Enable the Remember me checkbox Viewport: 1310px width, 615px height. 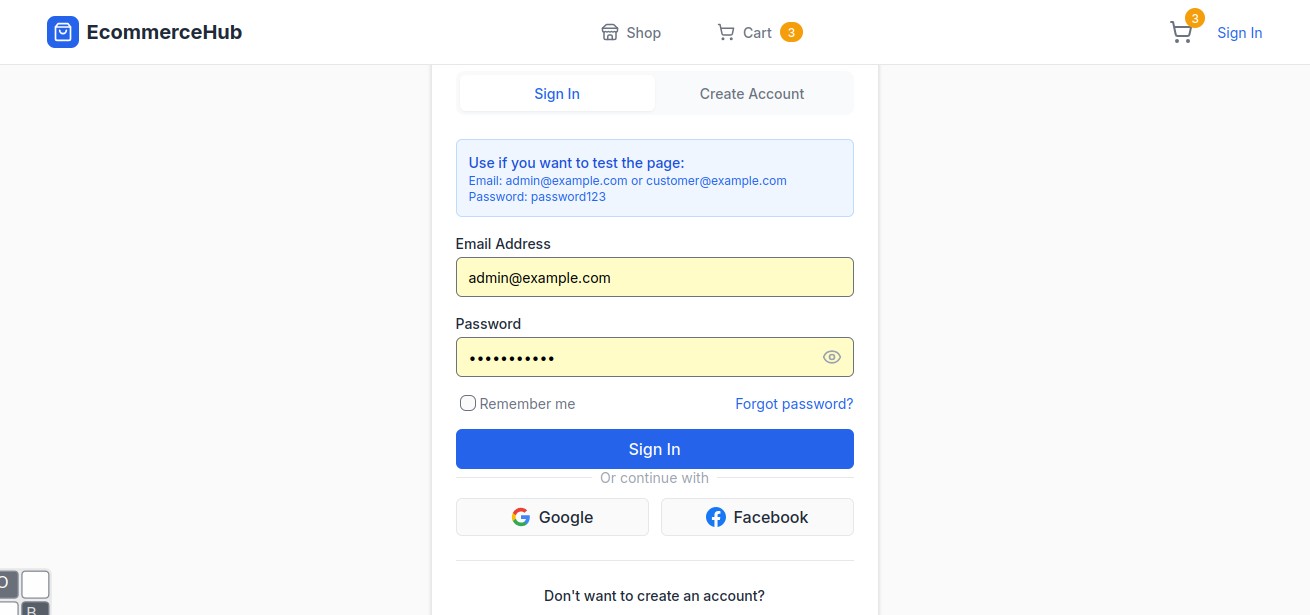(468, 404)
